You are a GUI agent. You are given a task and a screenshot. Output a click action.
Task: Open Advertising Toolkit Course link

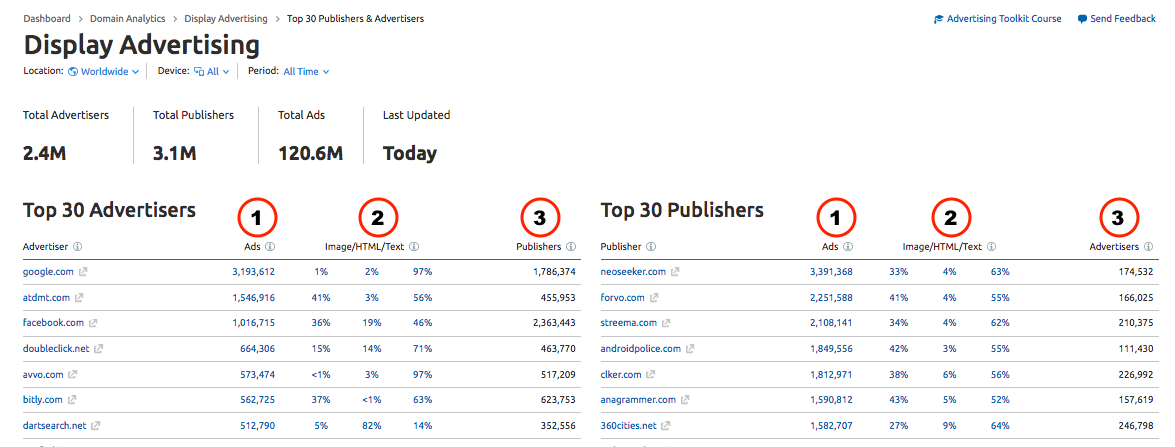coord(1004,19)
